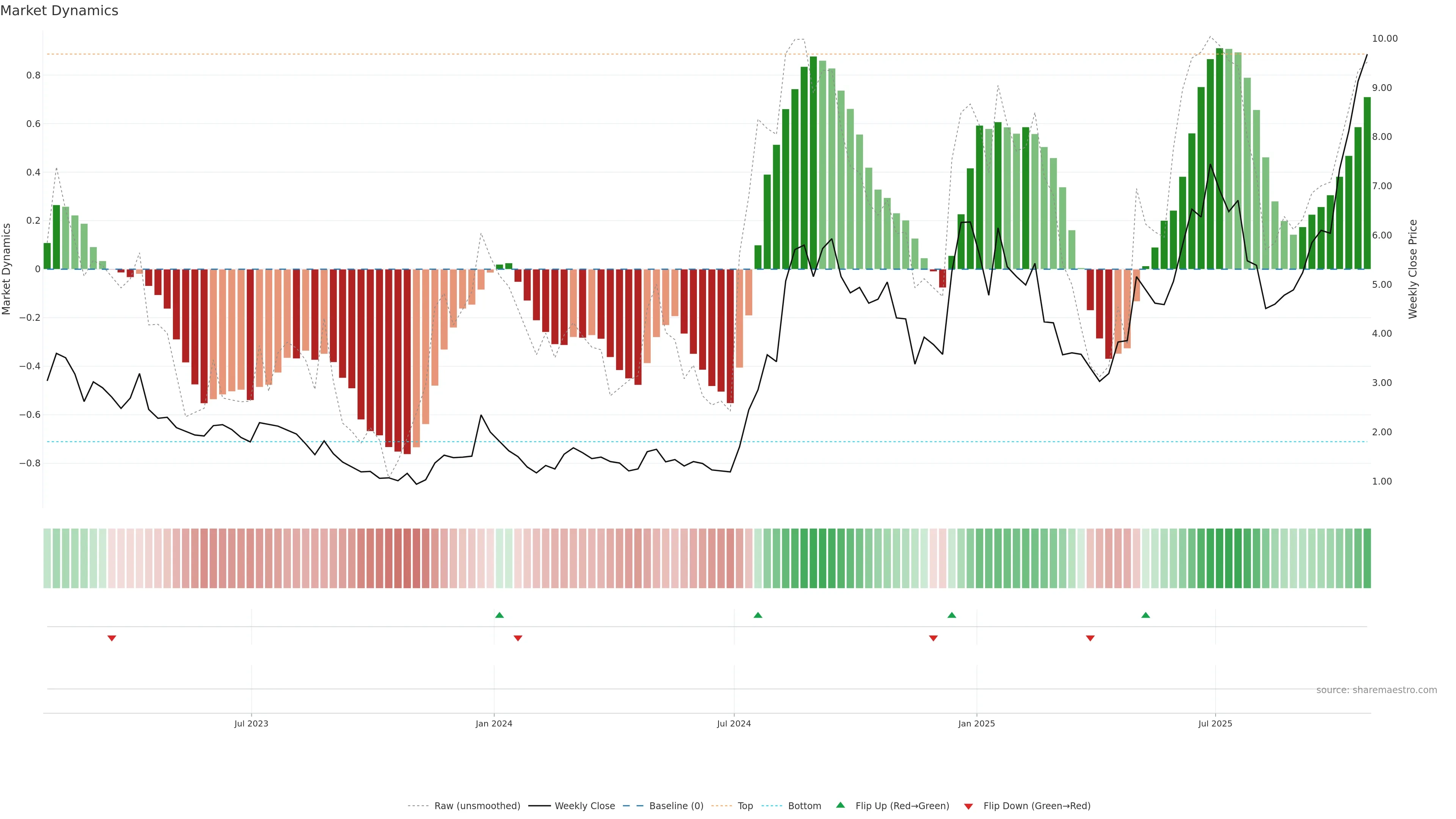The height and width of the screenshot is (819, 1456).
Task: Click the first red flip-down triangle marker
Action: coord(112,638)
